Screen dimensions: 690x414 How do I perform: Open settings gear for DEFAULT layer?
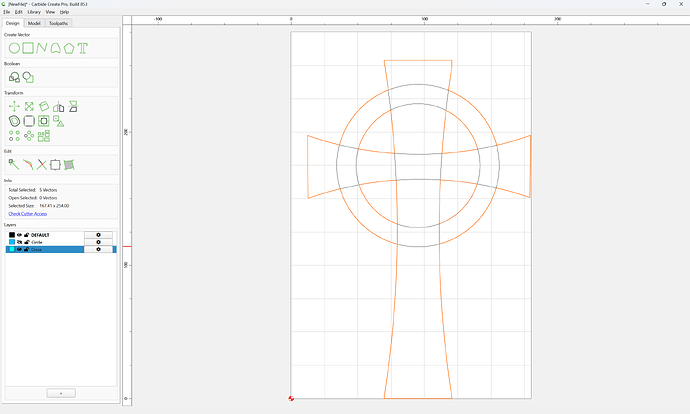tap(99, 235)
